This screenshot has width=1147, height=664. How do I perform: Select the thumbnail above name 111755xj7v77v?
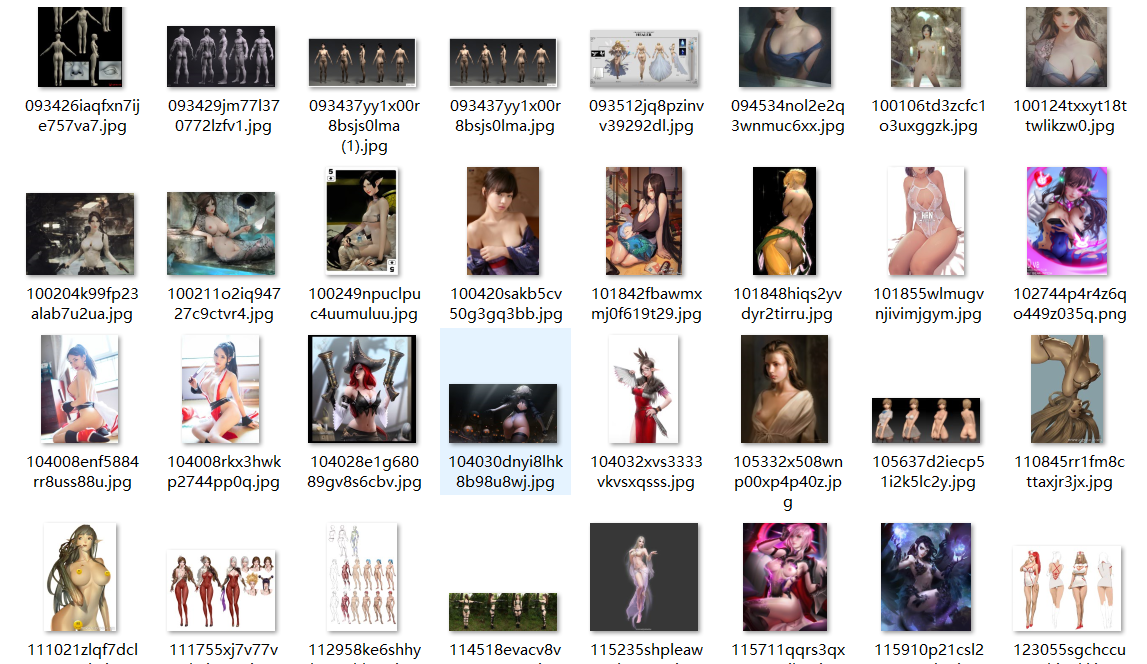click(x=221, y=590)
